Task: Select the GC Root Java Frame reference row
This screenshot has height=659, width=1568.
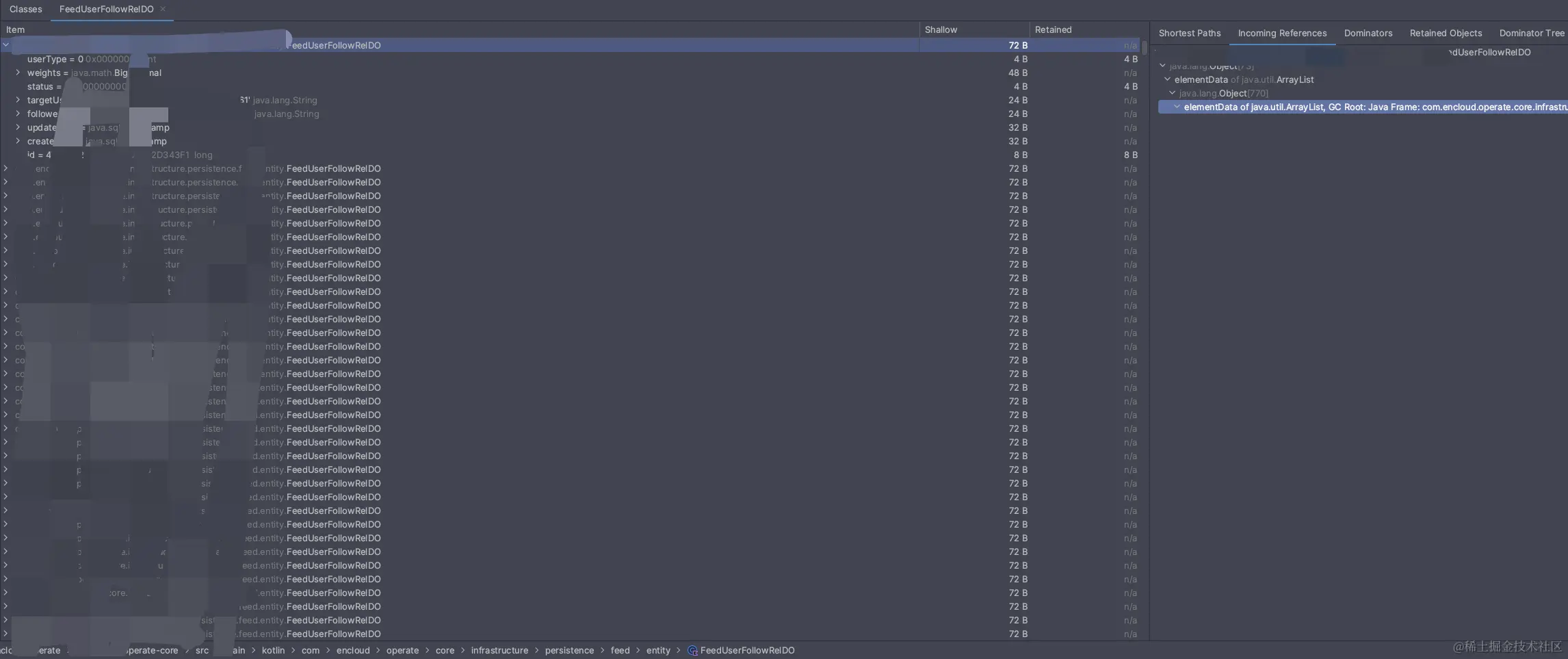Action: point(1363,107)
